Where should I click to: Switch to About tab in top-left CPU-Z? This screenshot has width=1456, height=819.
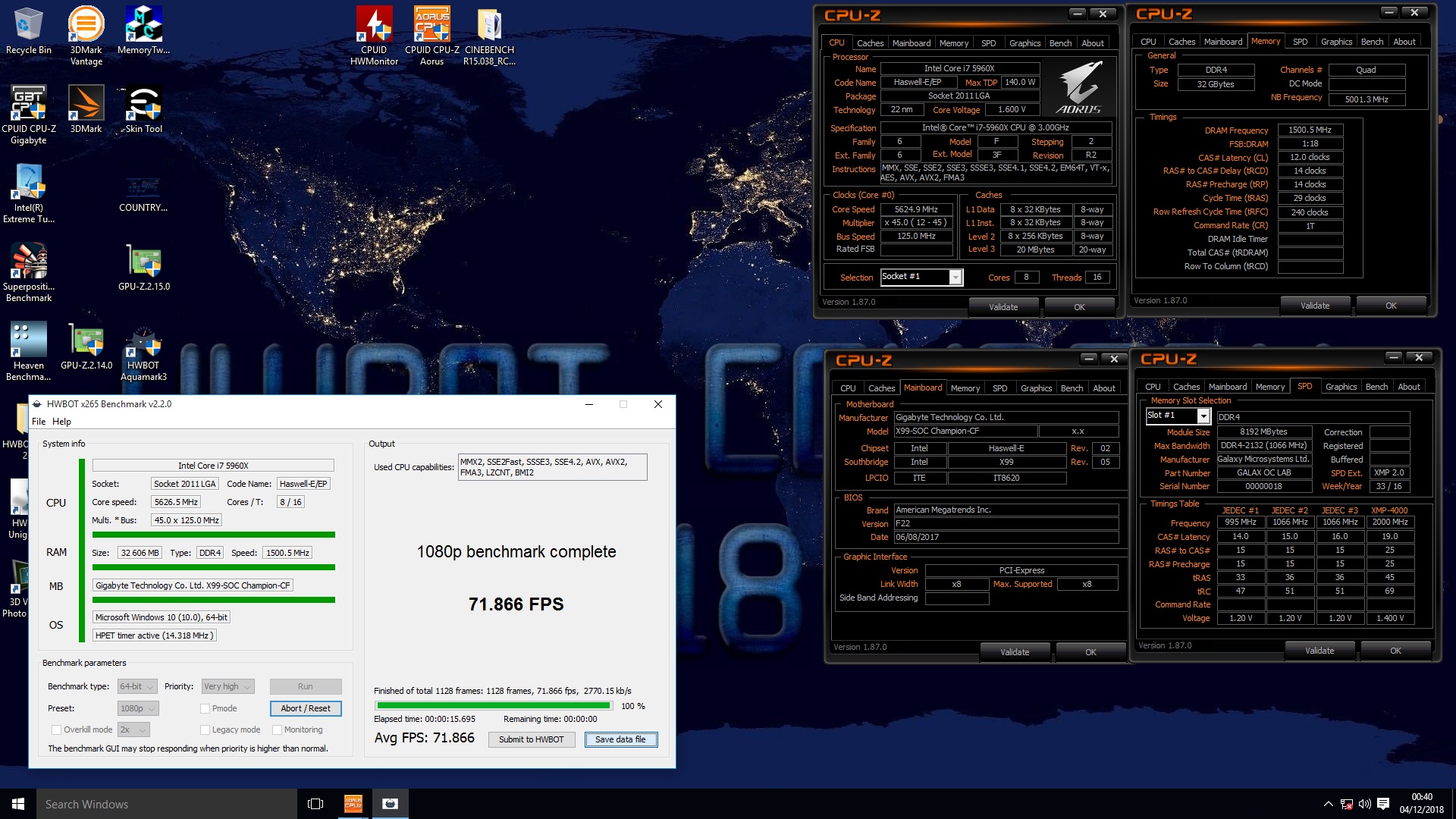[x=1093, y=43]
